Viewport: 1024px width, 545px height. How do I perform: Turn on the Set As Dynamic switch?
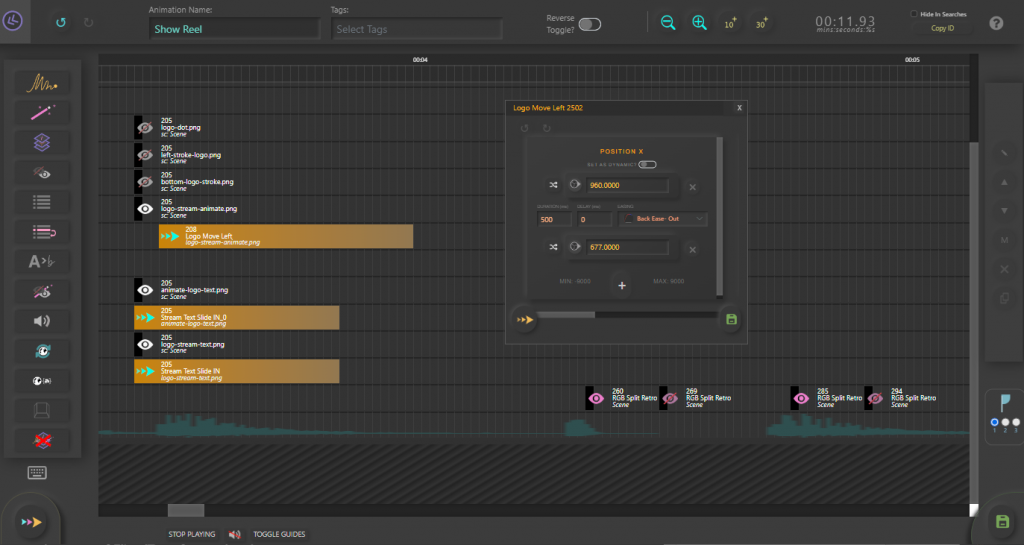(646, 164)
